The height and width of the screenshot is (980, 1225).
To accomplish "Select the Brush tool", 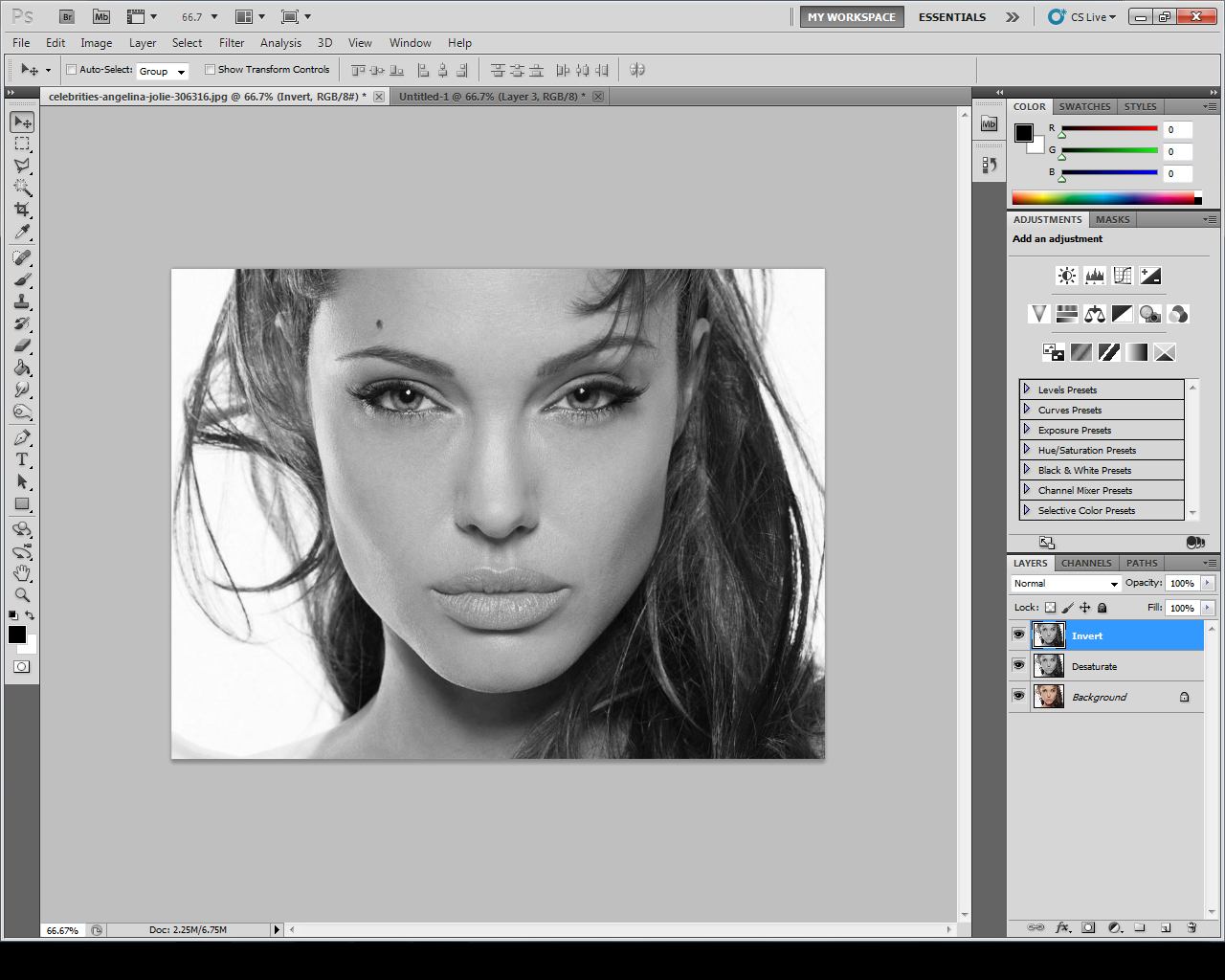I will pyautogui.click(x=21, y=279).
